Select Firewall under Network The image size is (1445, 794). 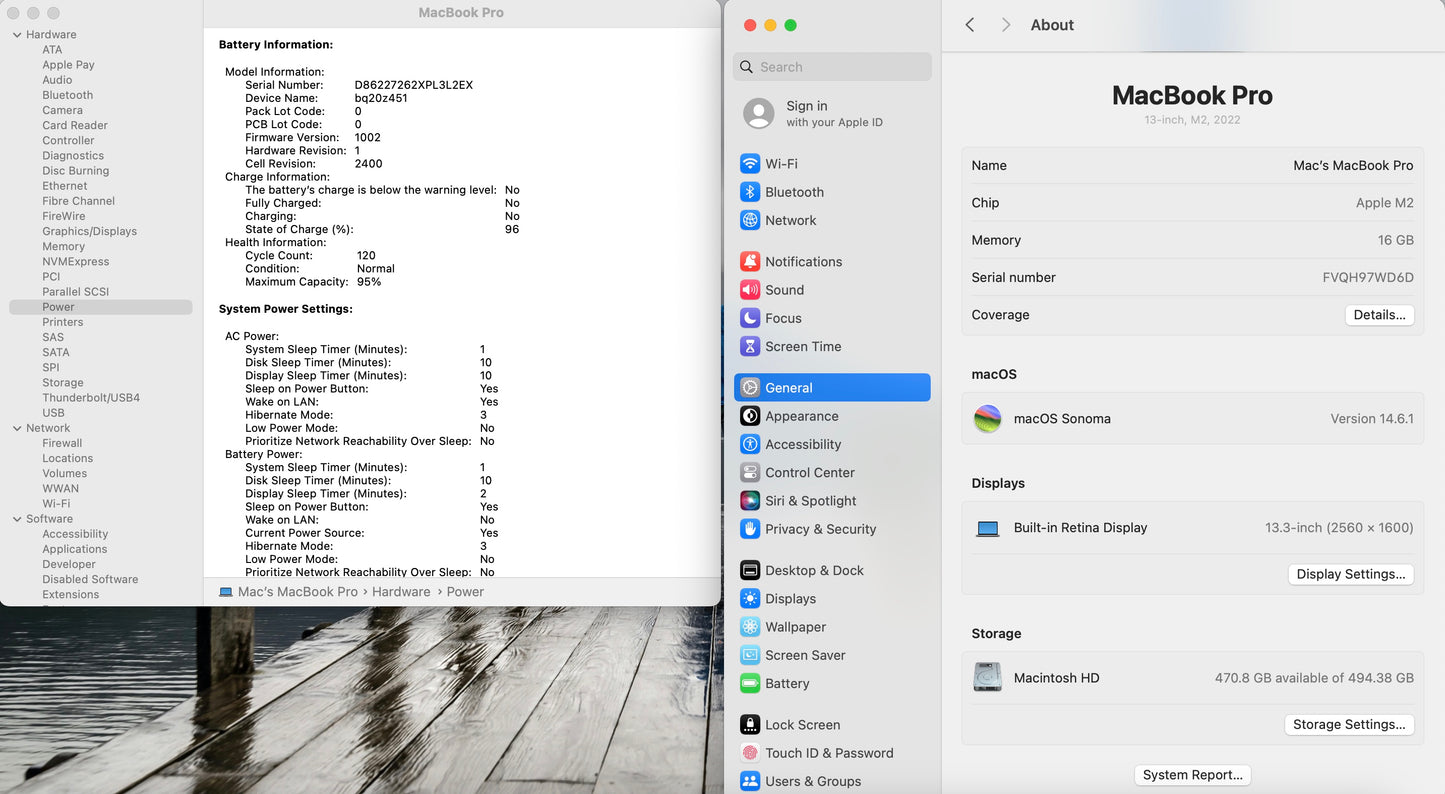(x=62, y=443)
